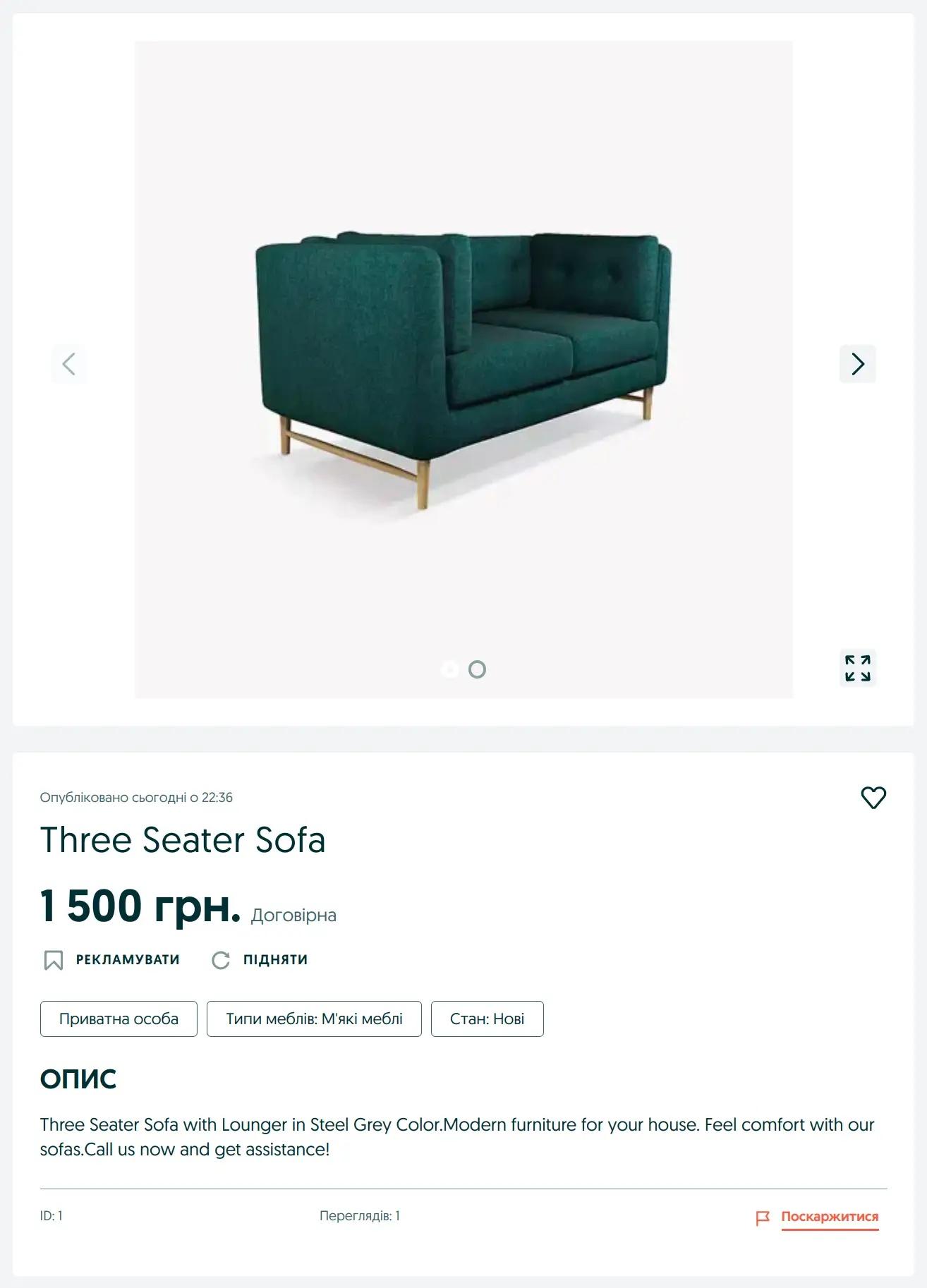
Task: Select the Приватна особа tag
Action: [119, 1019]
